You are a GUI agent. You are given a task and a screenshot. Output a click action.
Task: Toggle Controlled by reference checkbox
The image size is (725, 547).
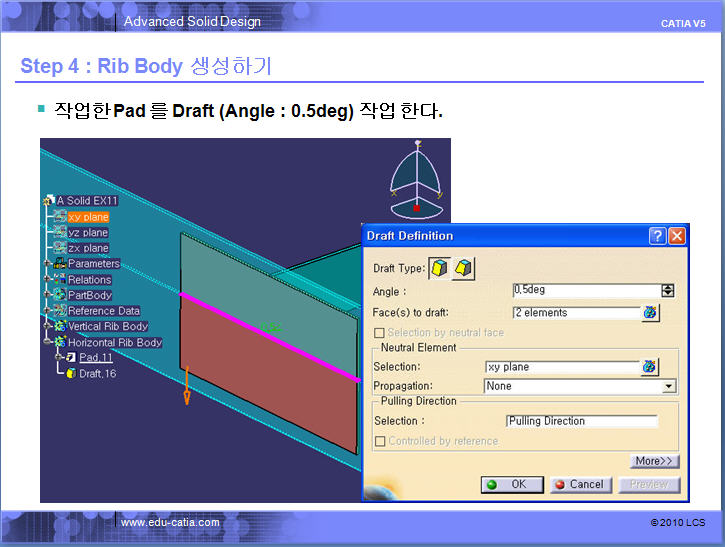(380, 441)
